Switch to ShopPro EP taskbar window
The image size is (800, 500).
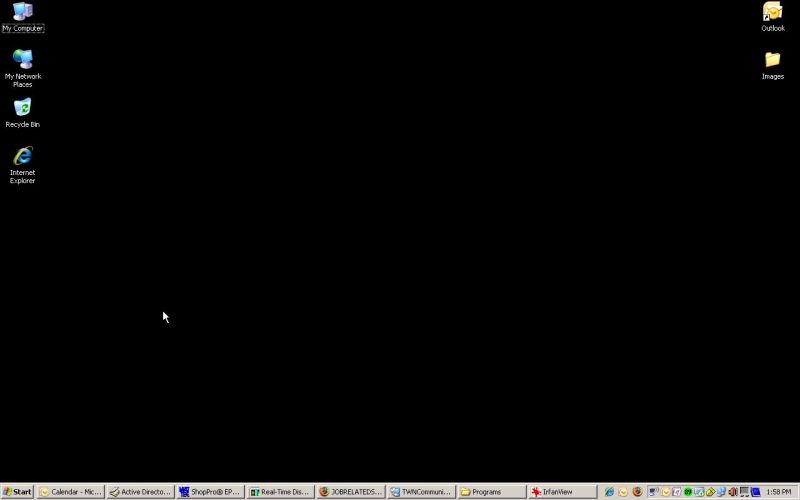(x=210, y=492)
